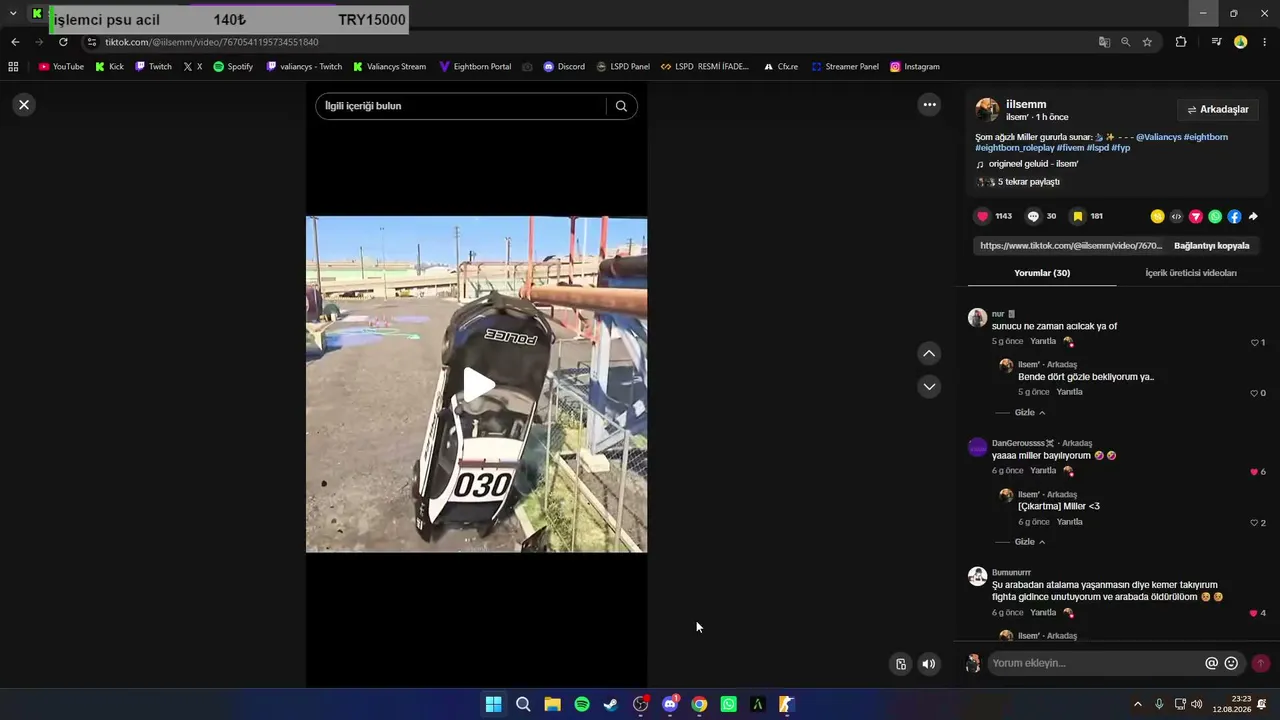
Task: Open the #fivem hashtag
Action: 1070,148
